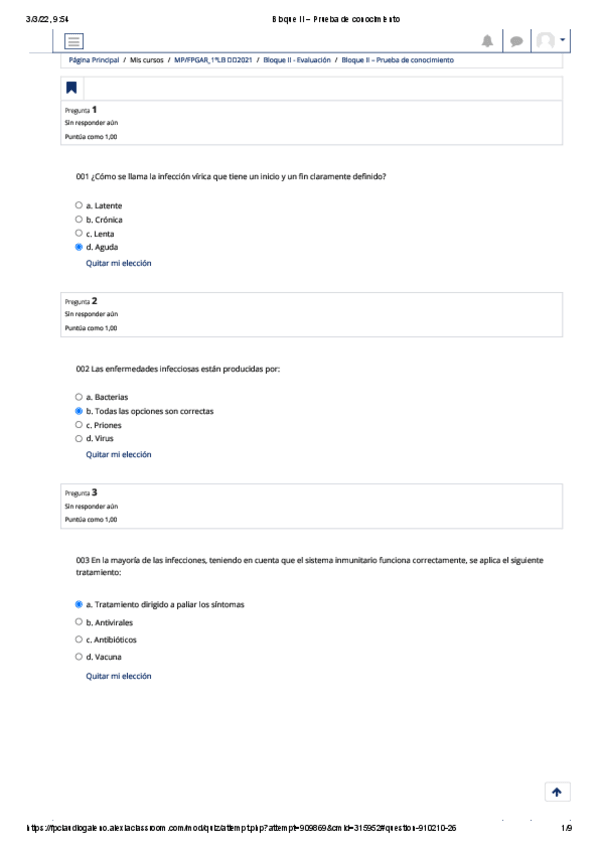Image resolution: width=599 pixels, height=848 pixels.
Task: Expand the user menu dropdown arrow
Action: [x=562, y=40]
